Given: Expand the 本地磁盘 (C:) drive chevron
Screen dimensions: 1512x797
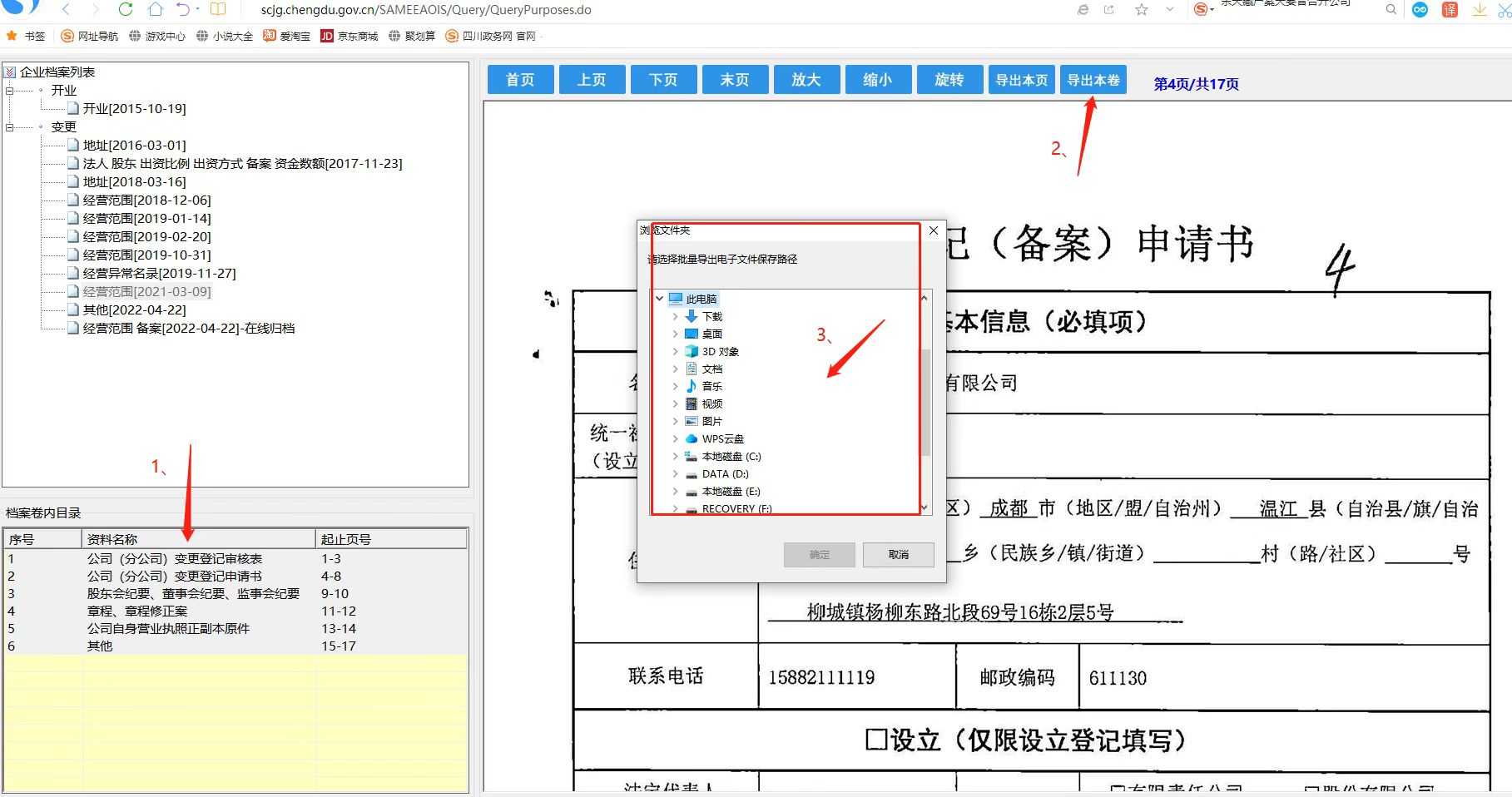Looking at the screenshot, I should [675, 456].
